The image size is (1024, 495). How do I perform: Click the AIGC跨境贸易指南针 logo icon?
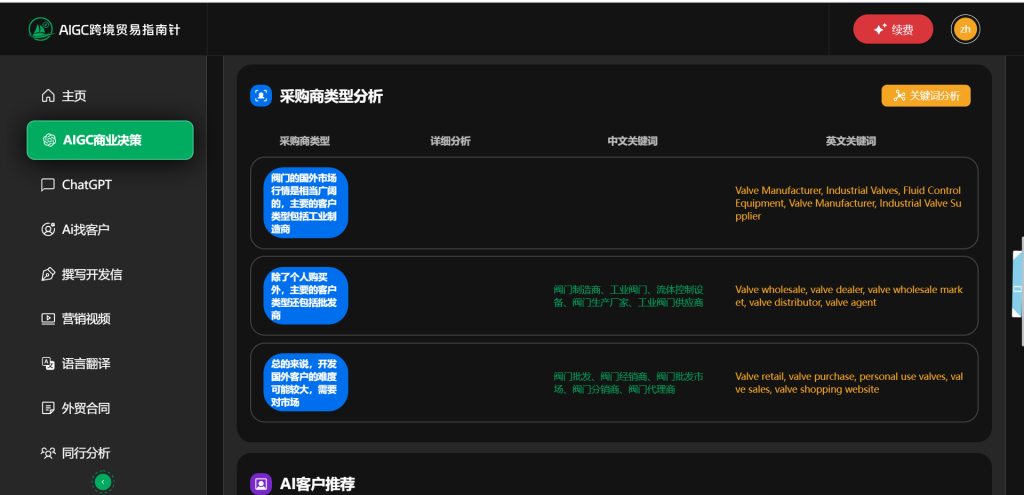click(x=41, y=30)
